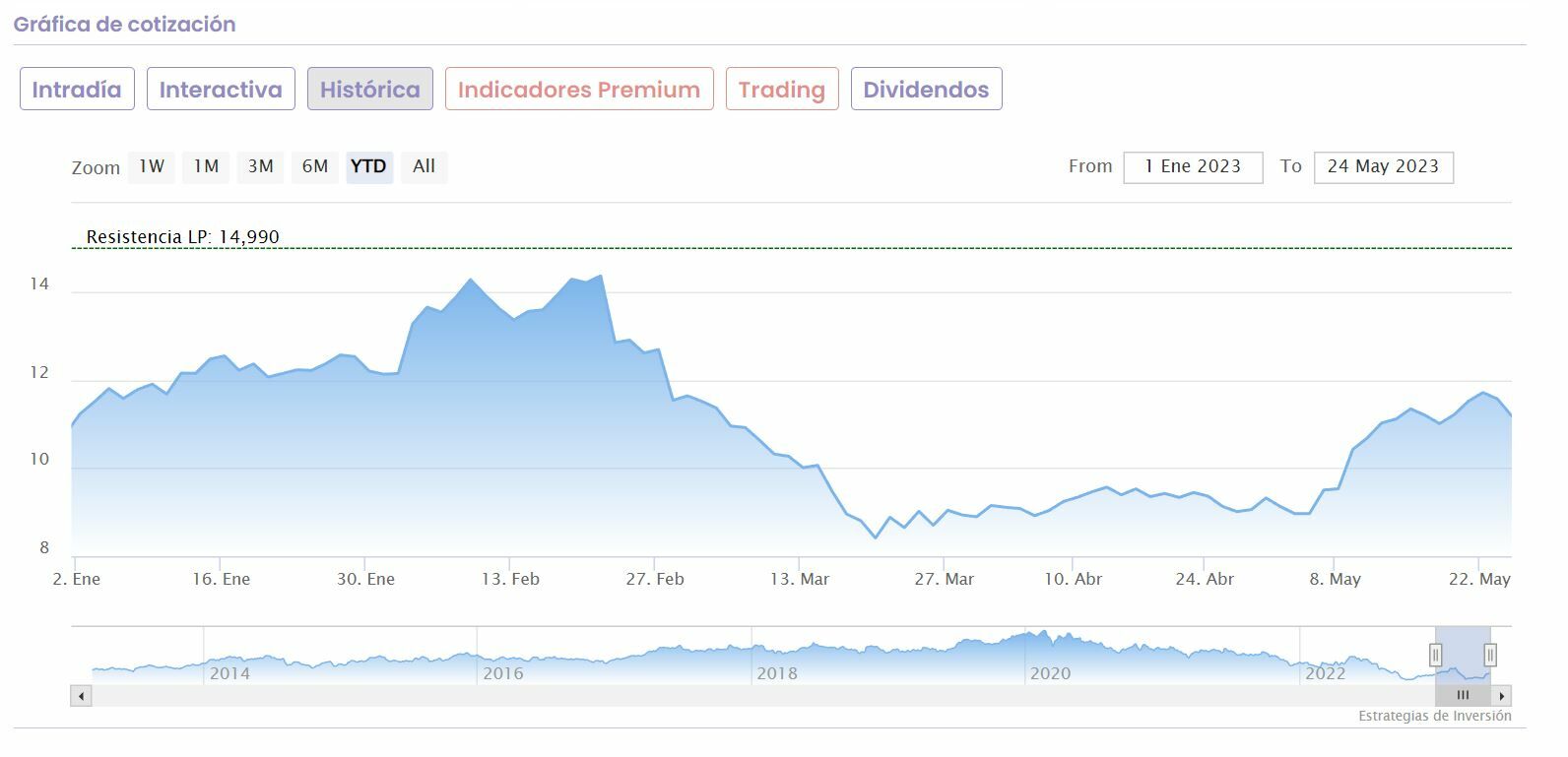Open Indicadores Premium tab
This screenshot has width=1568, height=757.
click(579, 90)
